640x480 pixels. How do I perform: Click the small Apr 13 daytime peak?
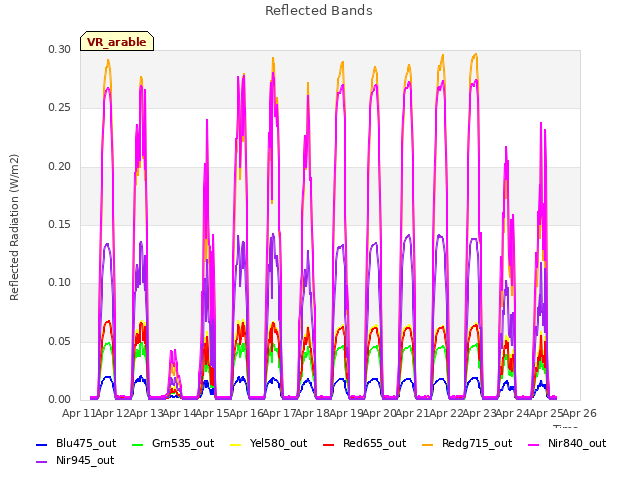click(174, 373)
